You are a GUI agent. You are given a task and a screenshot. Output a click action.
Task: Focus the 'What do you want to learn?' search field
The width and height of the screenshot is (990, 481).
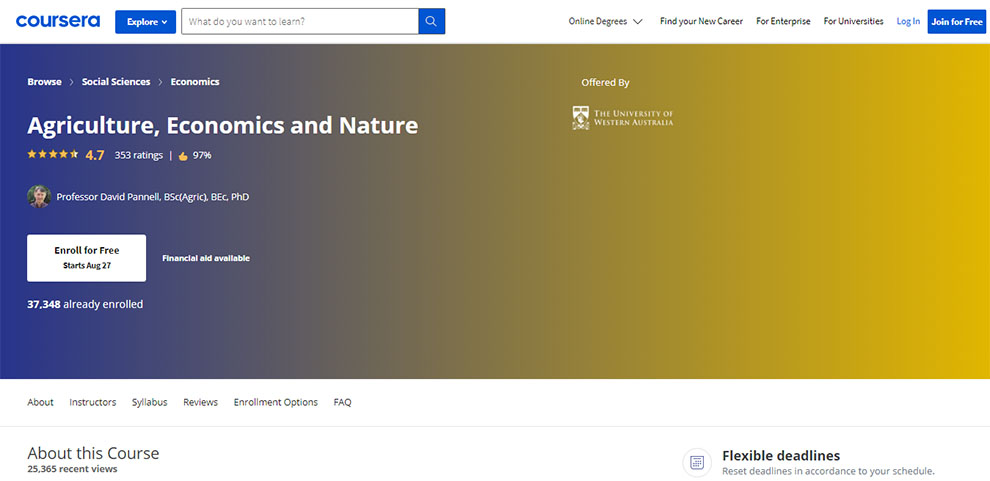click(x=300, y=21)
